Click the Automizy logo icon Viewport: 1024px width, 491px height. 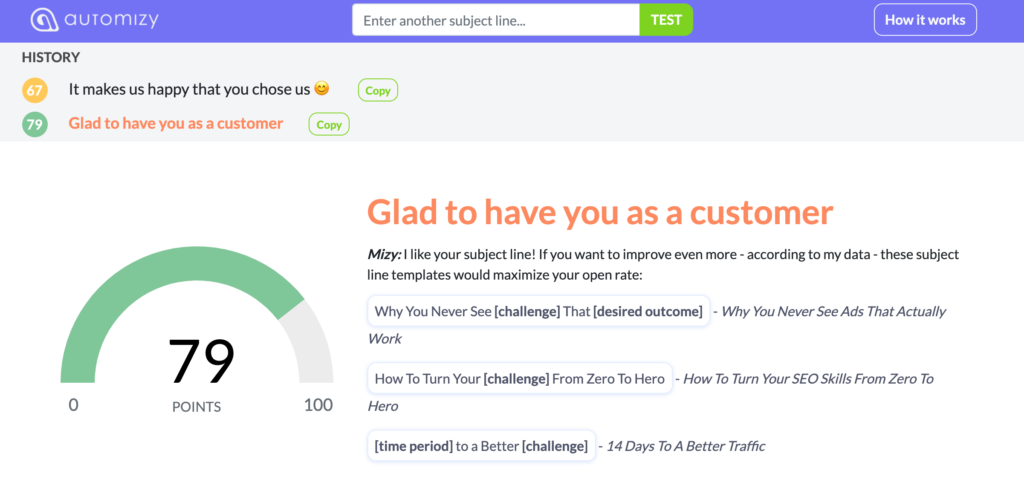pyautogui.click(x=44, y=20)
